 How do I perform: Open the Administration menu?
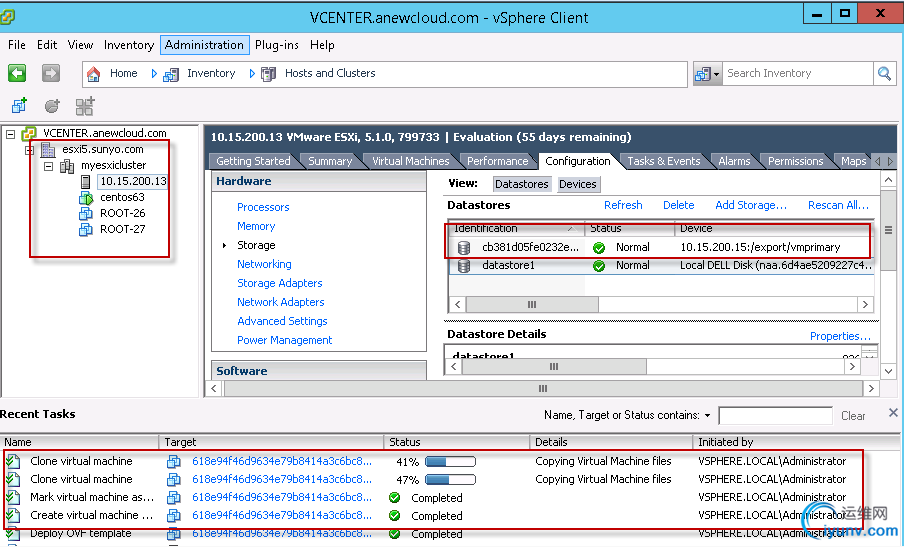pos(204,45)
